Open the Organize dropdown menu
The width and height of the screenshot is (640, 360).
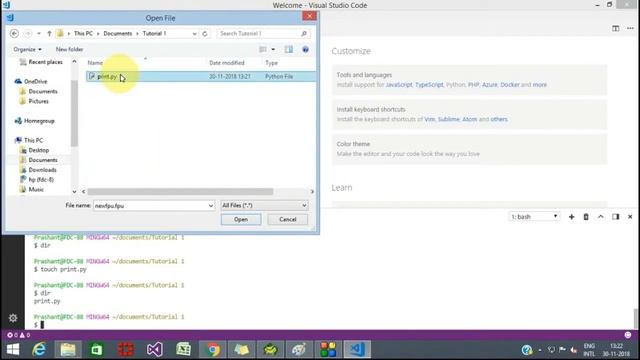click(27, 49)
